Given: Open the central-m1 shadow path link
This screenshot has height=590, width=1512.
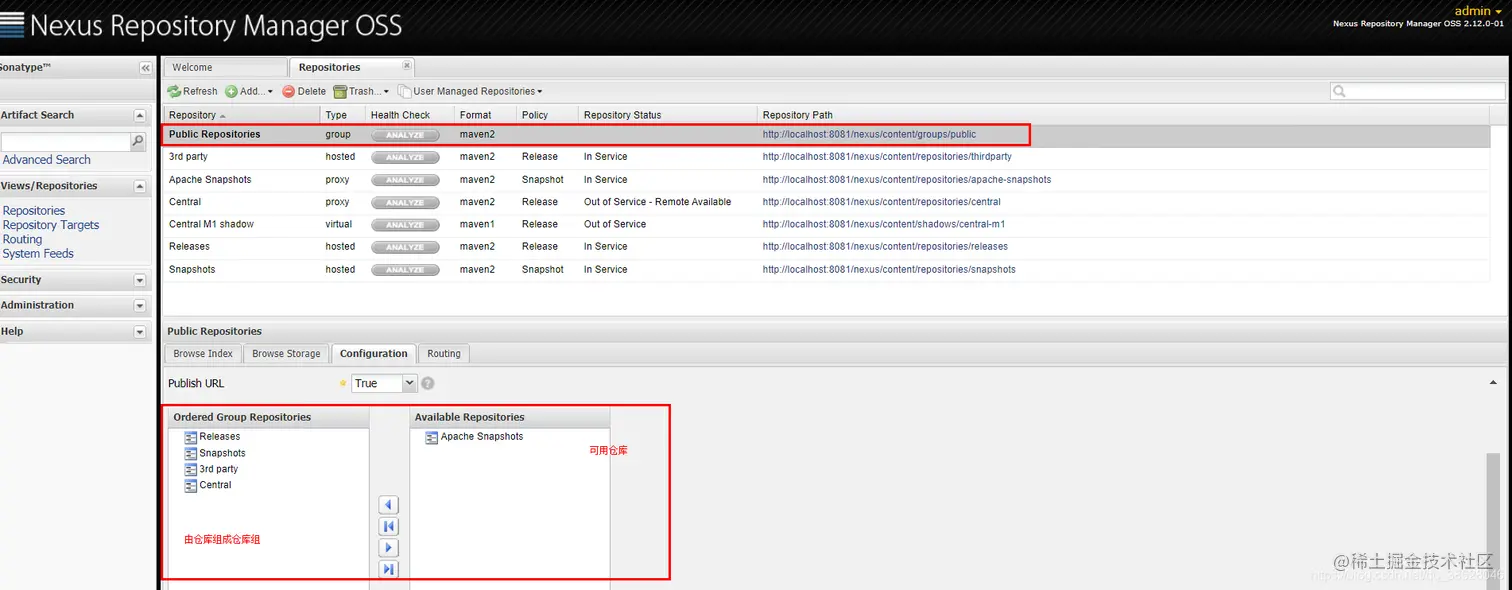Looking at the screenshot, I should pos(884,224).
